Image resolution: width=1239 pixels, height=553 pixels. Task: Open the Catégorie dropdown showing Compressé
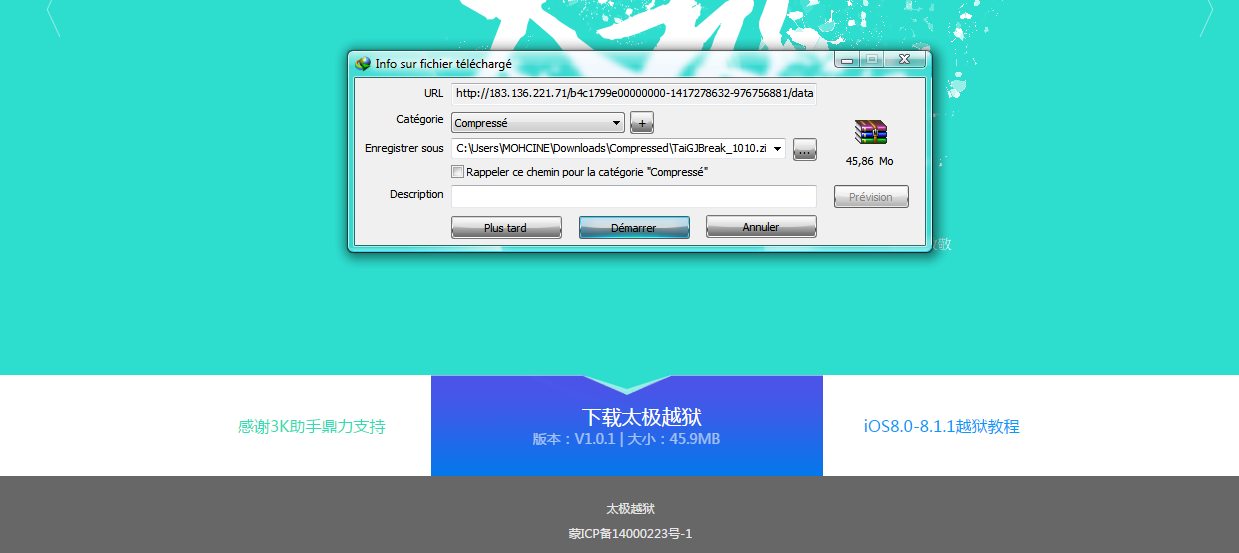[x=538, y=123]
